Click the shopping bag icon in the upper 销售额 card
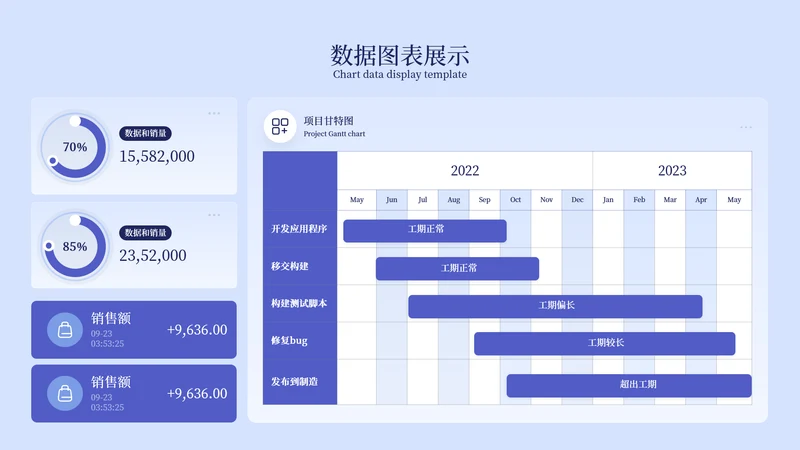The width and height of the screenshot is (800, 450). coord(65,330)
